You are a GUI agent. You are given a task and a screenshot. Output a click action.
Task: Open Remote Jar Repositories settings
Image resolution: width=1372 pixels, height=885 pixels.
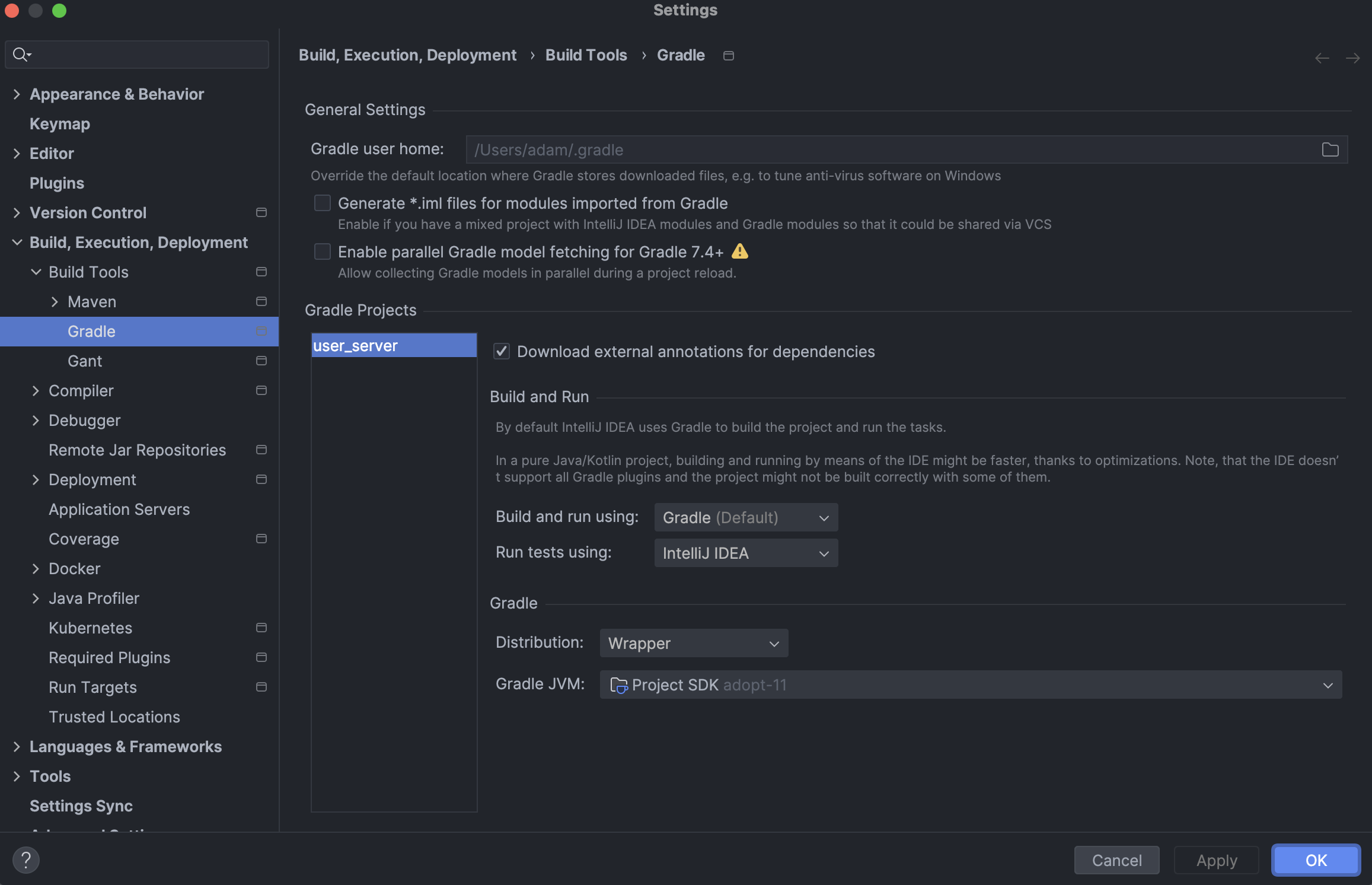[137, 450]
